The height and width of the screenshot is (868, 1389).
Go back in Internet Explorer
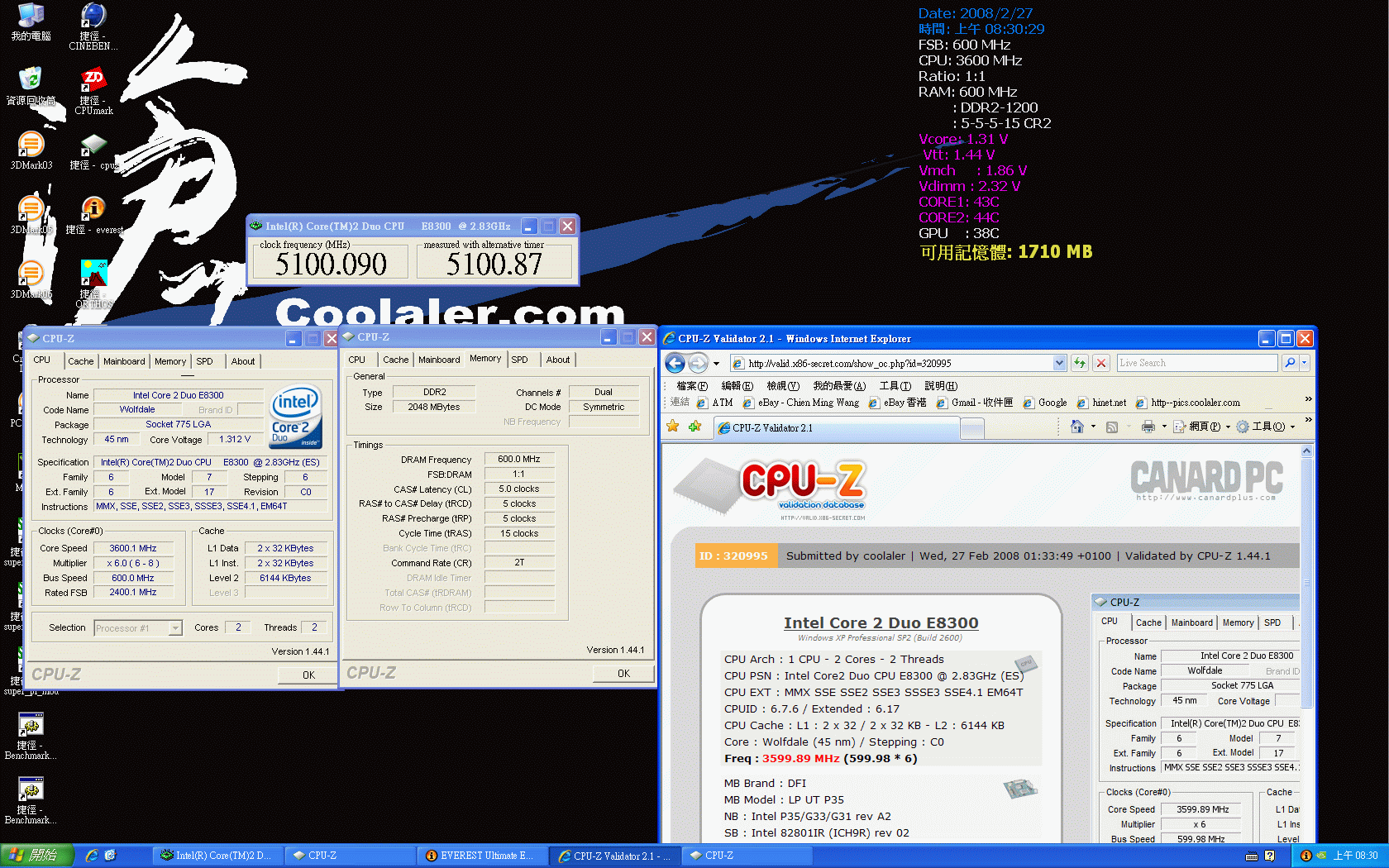pyautogui.click(x=675, y=363)
